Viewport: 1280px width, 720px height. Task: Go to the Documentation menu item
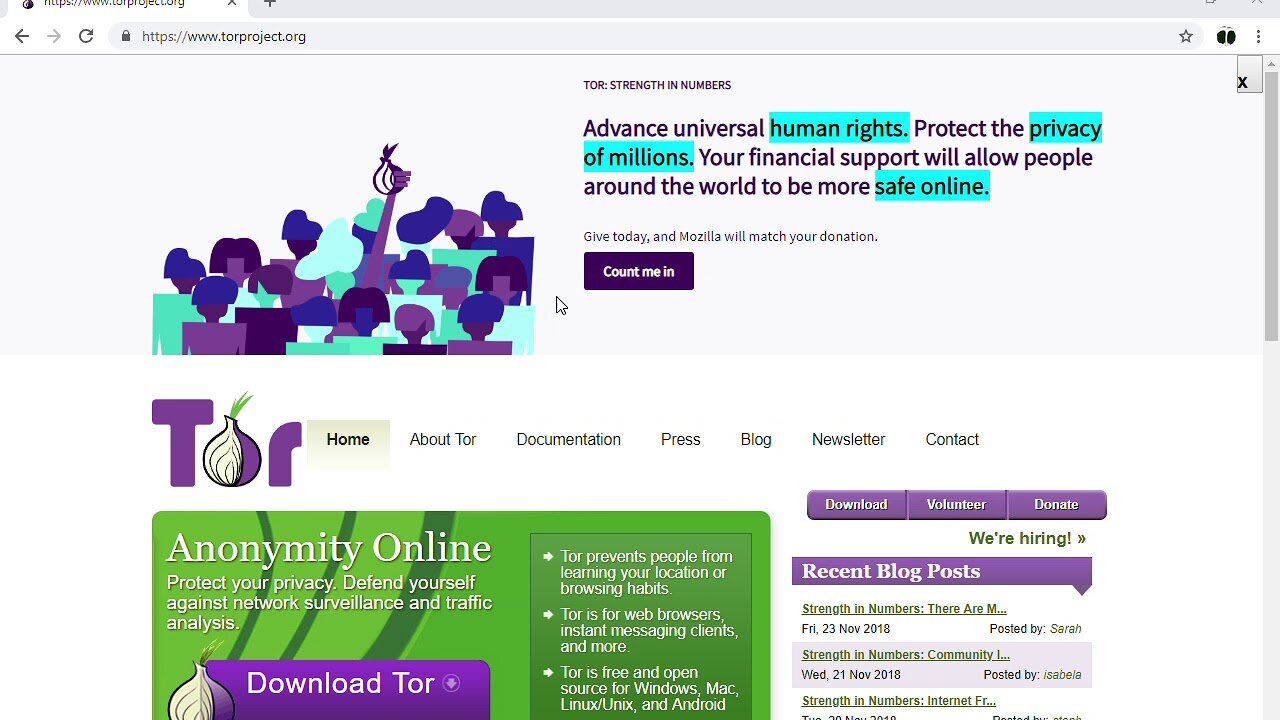point(568,439)
